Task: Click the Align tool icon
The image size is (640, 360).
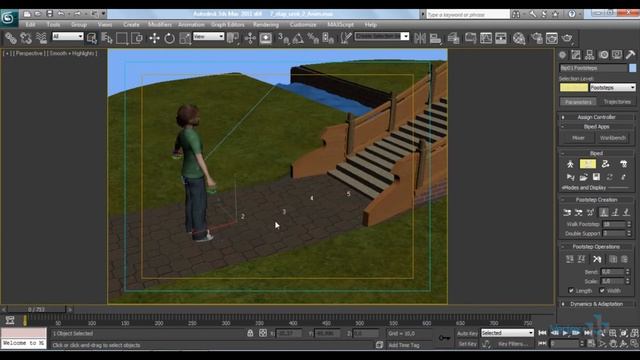Action: tap(435, 38)
